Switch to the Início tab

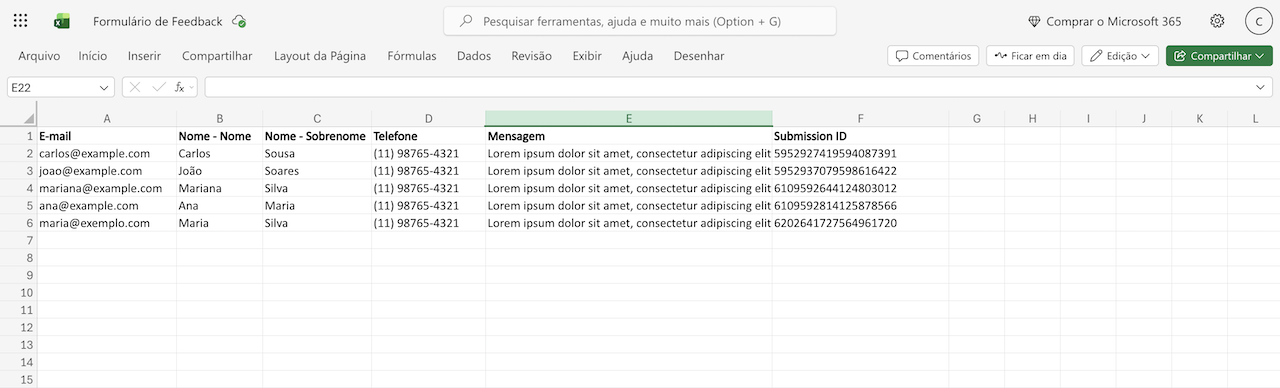point(93,56)
